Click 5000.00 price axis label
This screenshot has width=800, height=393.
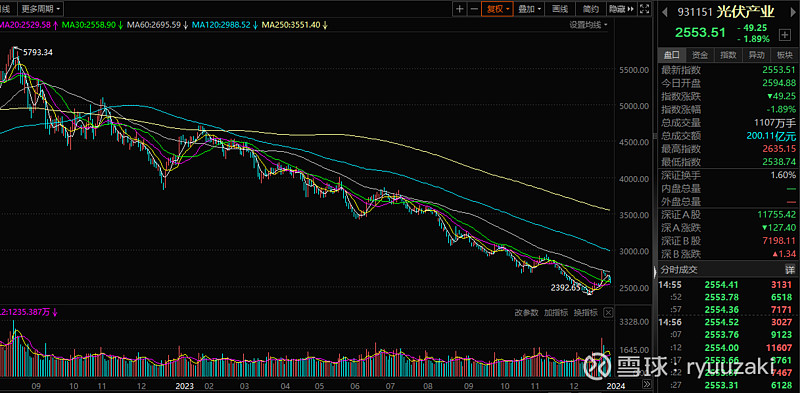(633, 106)
